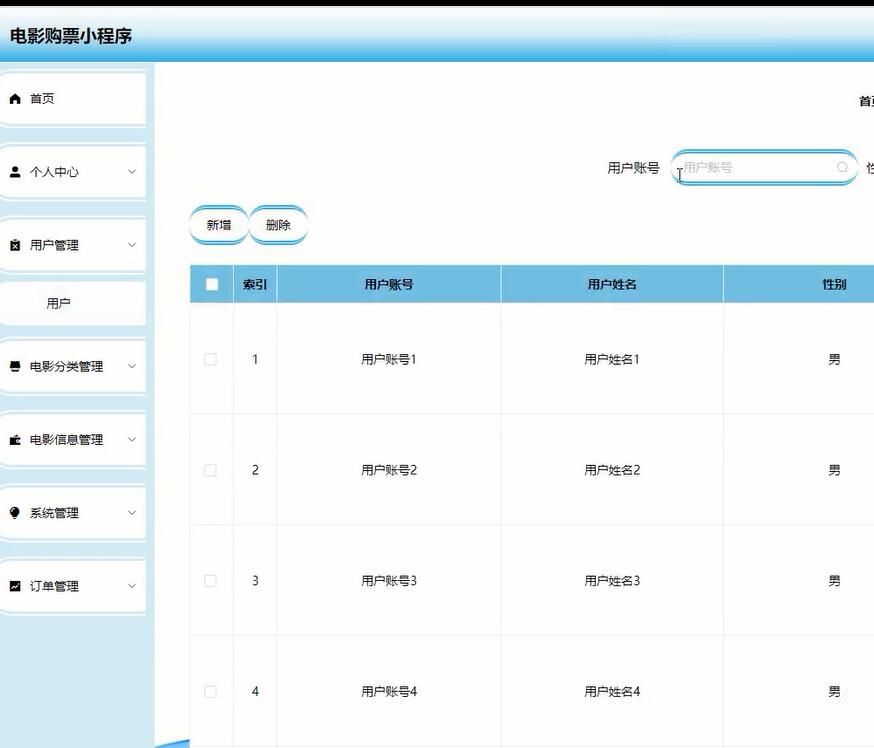Toggle the select-all checkbox in table header
This screenshot has width=874, height=748.
[212, 284]
